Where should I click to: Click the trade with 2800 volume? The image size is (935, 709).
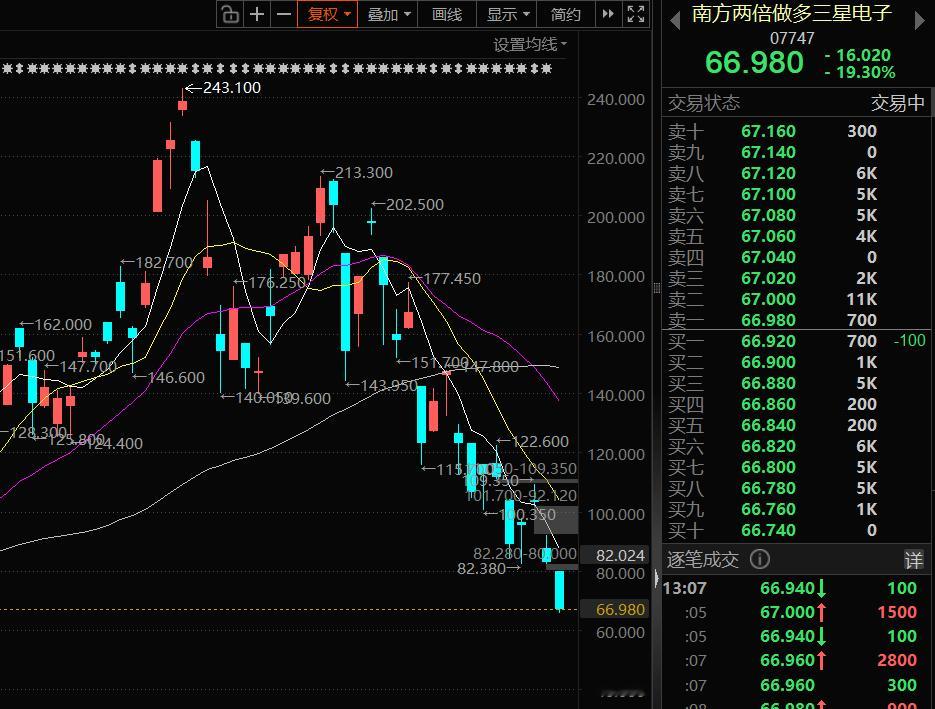tap(797, 660)
